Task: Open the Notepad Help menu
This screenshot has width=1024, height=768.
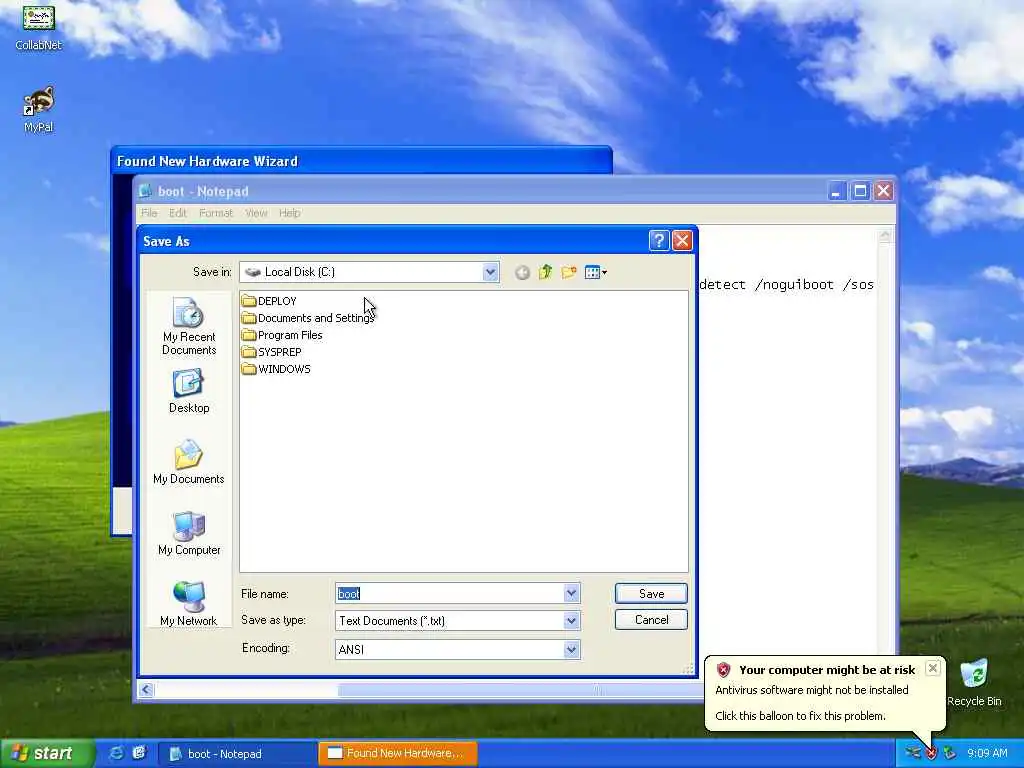Action: (289, 213)
